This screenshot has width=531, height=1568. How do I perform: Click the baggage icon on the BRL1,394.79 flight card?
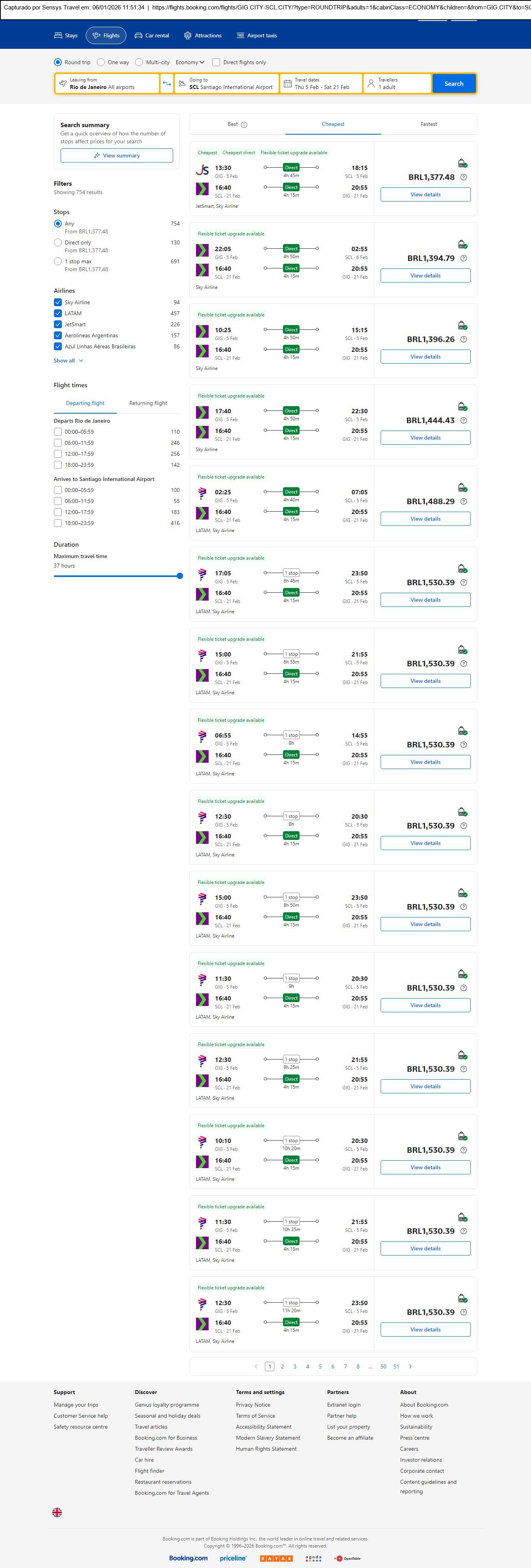[x=462, y=244]
